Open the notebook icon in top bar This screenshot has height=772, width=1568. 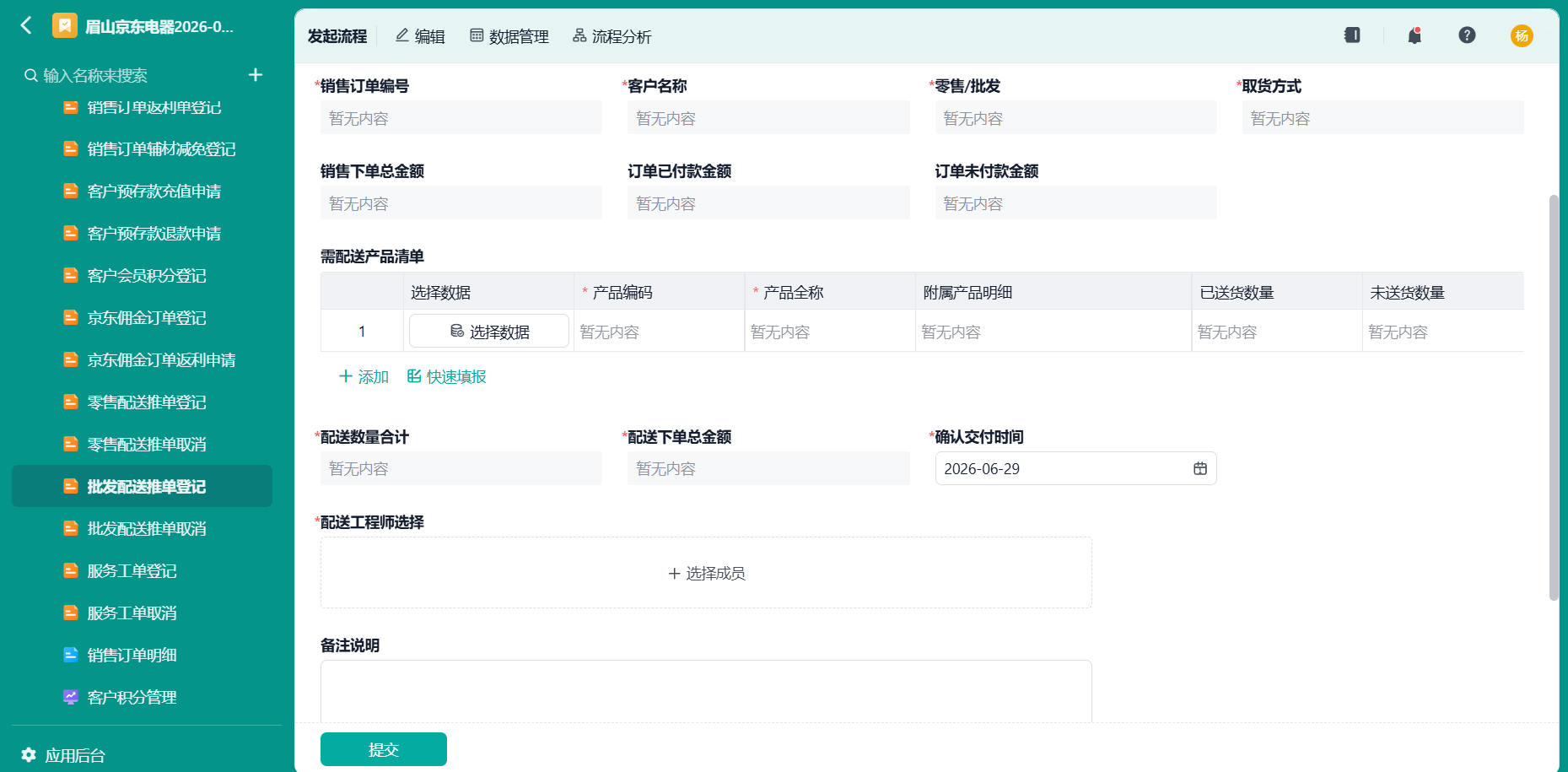pyautogui.click(x=1352, y=35)
